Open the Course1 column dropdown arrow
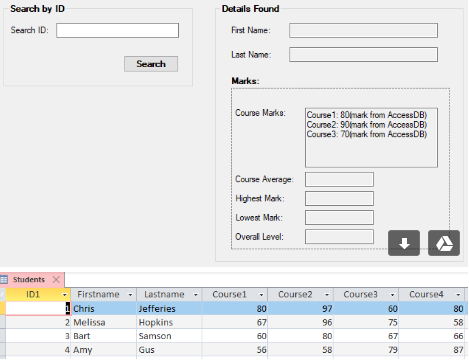Screen dimensions: 469x363 point(261,295)
